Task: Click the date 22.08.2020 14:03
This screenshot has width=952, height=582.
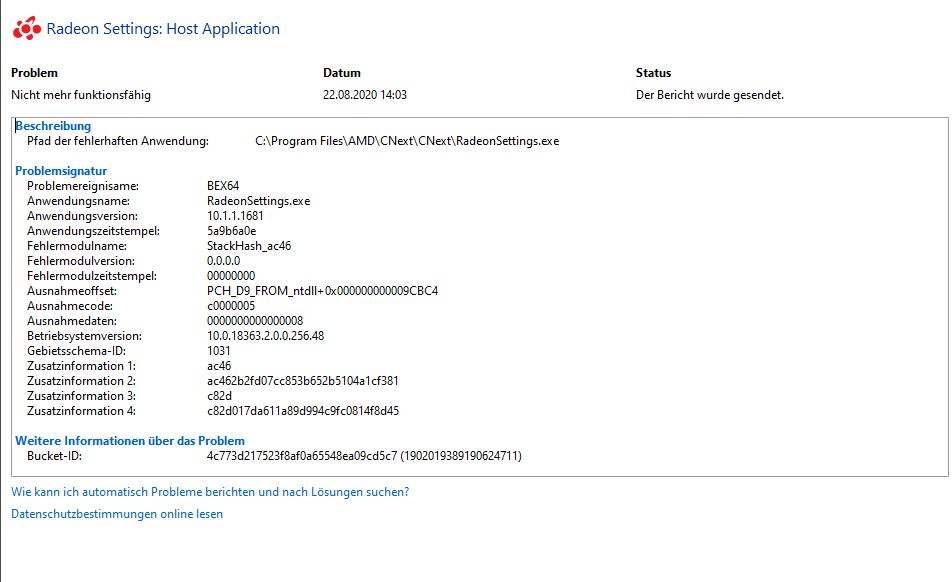Action: tap(365, 95)
